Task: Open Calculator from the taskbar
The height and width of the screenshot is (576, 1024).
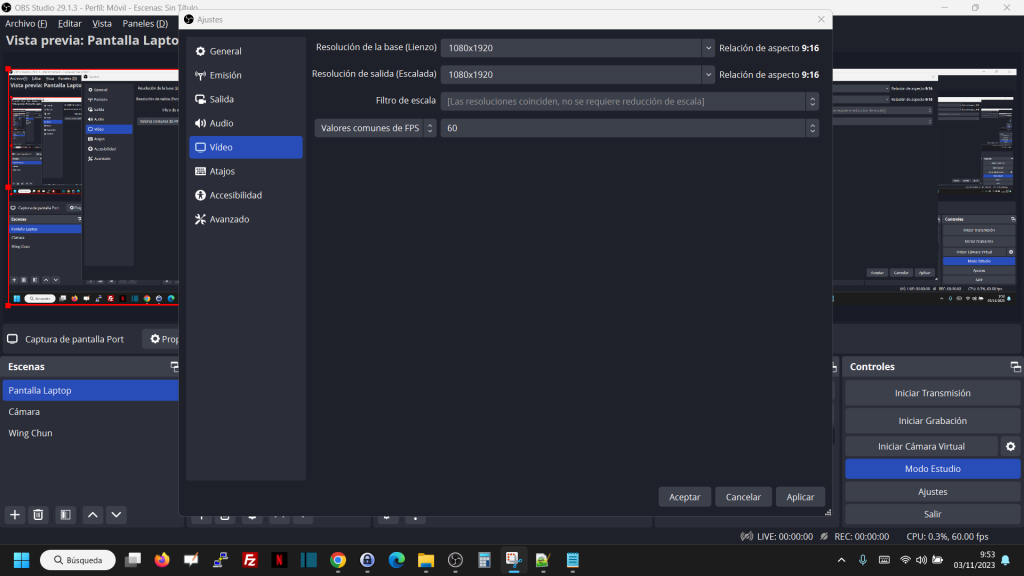Action: click(485, 560)
